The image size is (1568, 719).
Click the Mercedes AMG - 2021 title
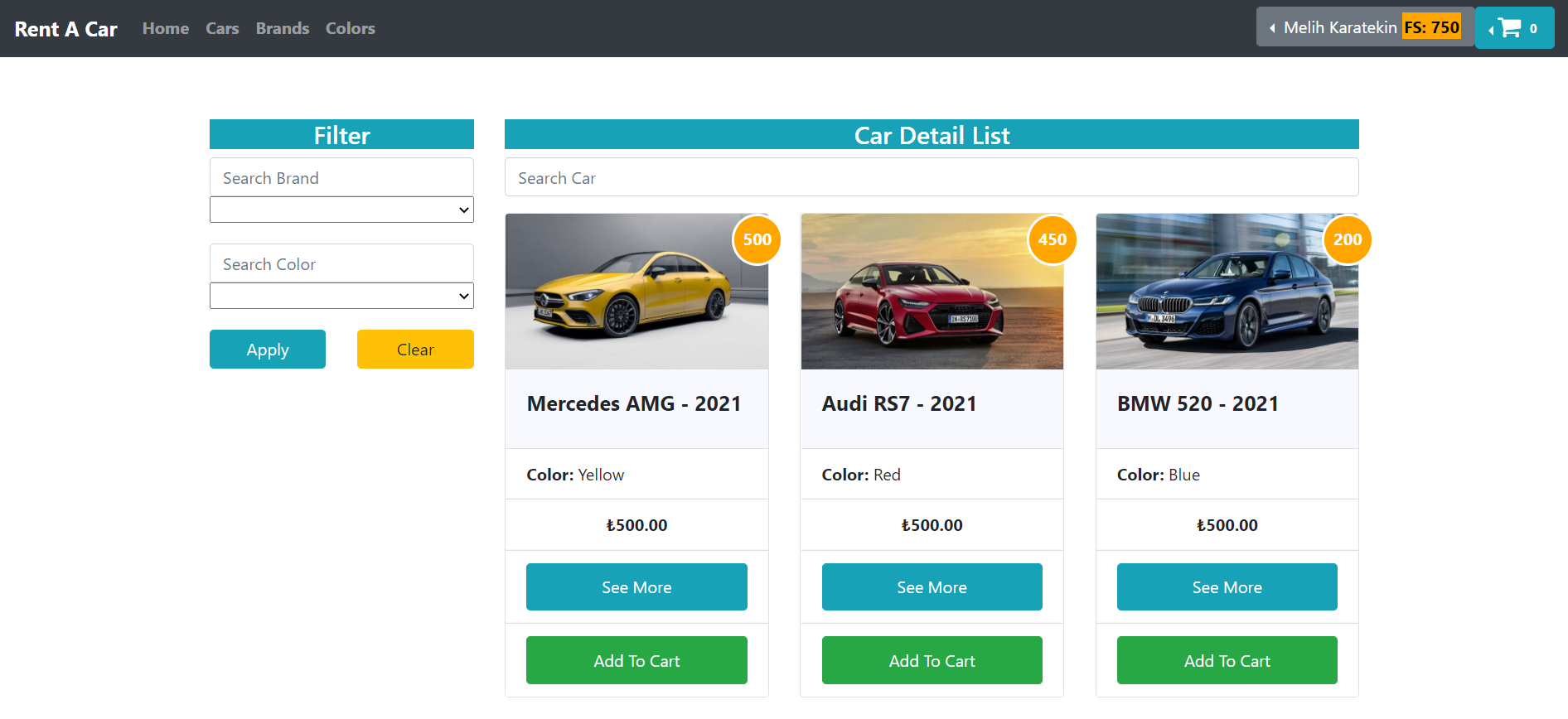pos(634,403)
